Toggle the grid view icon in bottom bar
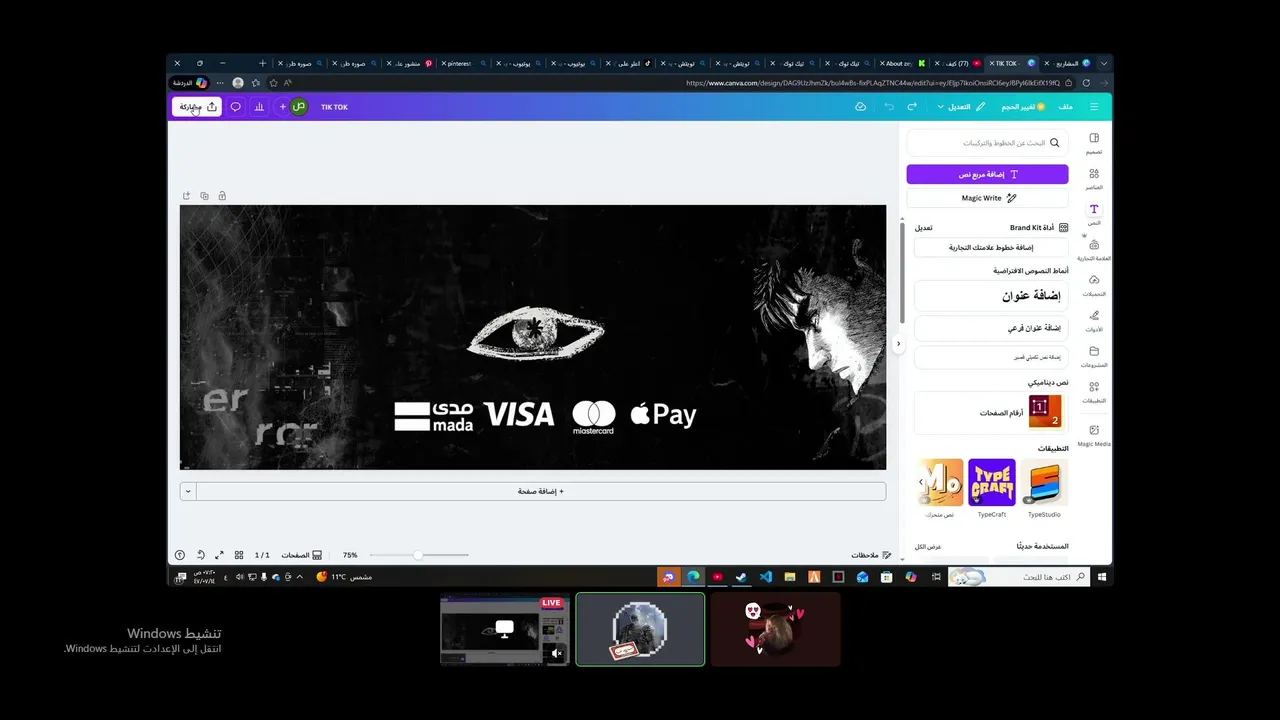The width and height of the screenshot is (1280, 720). [x=239, y=555]
